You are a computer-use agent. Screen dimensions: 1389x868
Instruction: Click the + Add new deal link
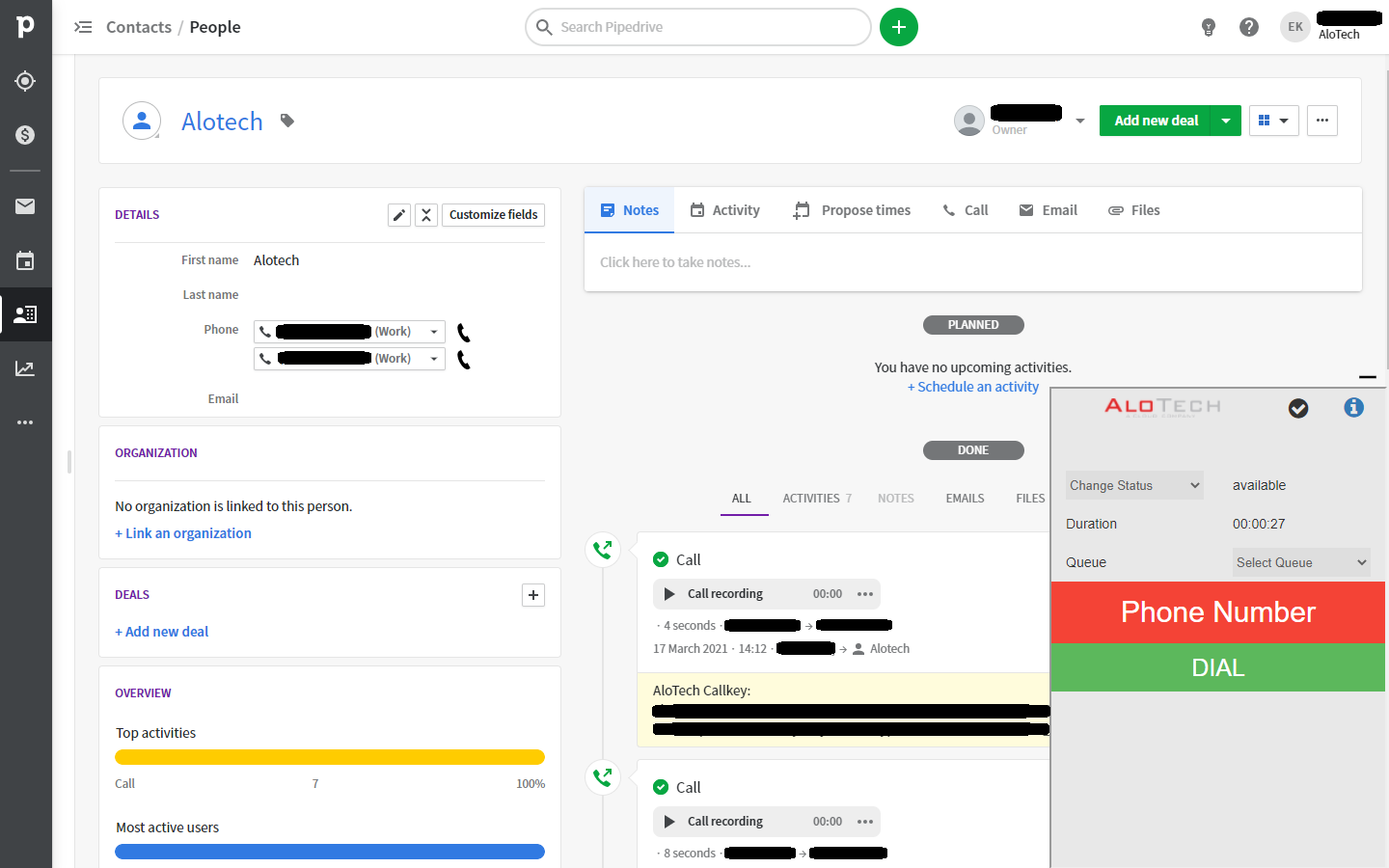[162, 632]
